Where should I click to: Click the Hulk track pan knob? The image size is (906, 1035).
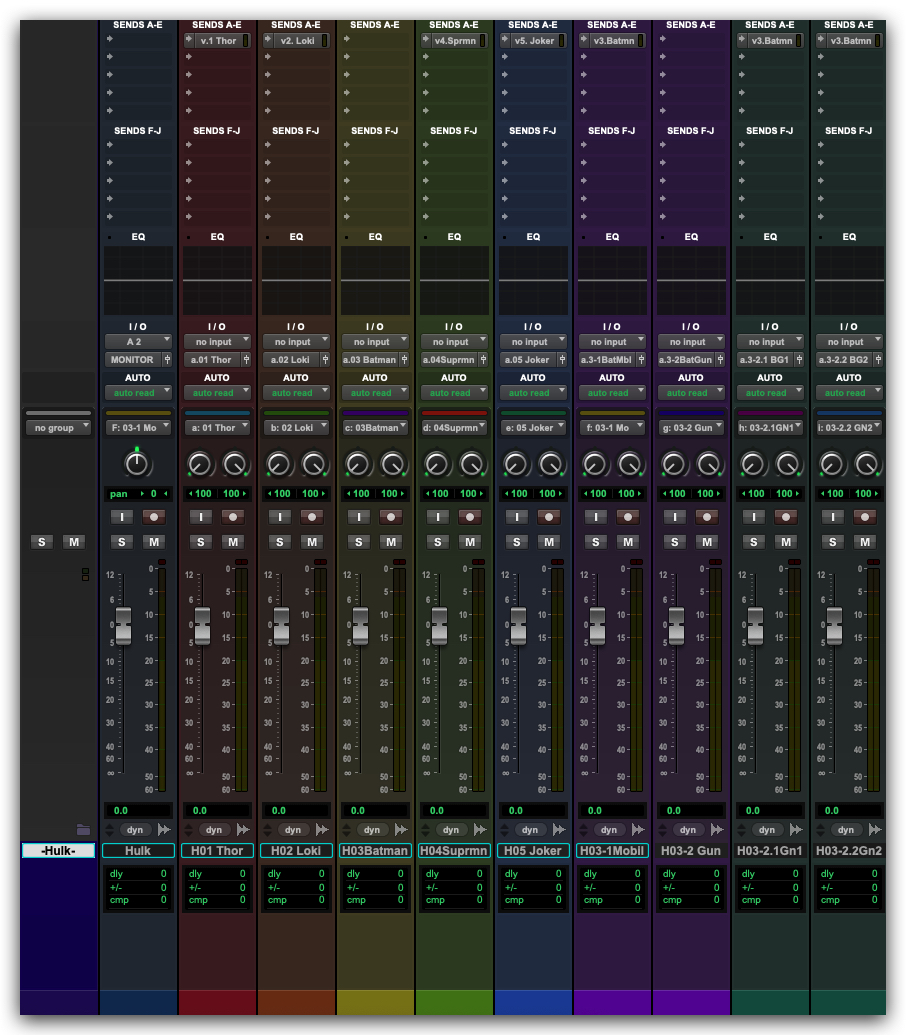pos(137,463)
